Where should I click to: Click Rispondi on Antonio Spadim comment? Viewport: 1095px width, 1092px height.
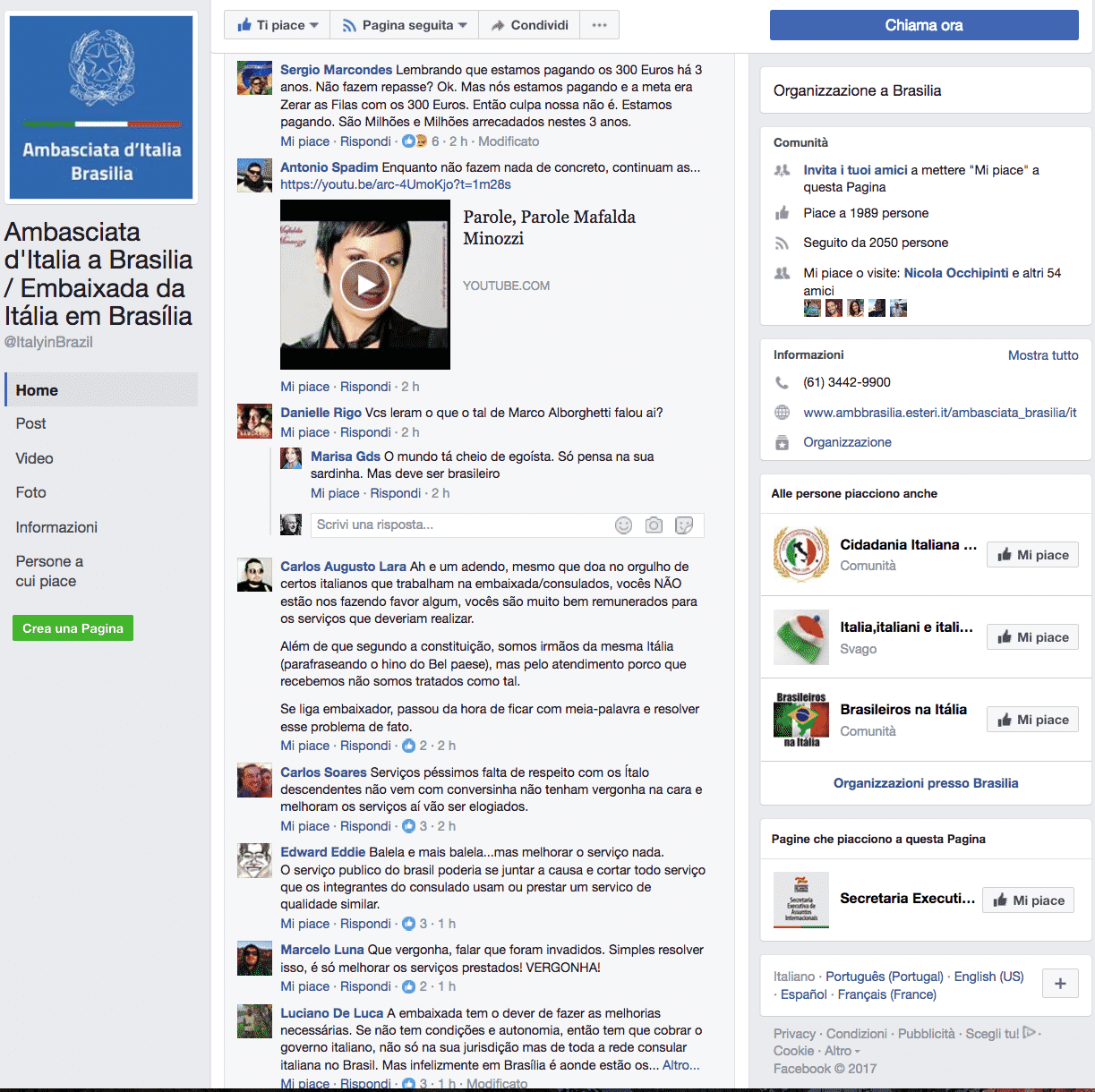(365, 387)
